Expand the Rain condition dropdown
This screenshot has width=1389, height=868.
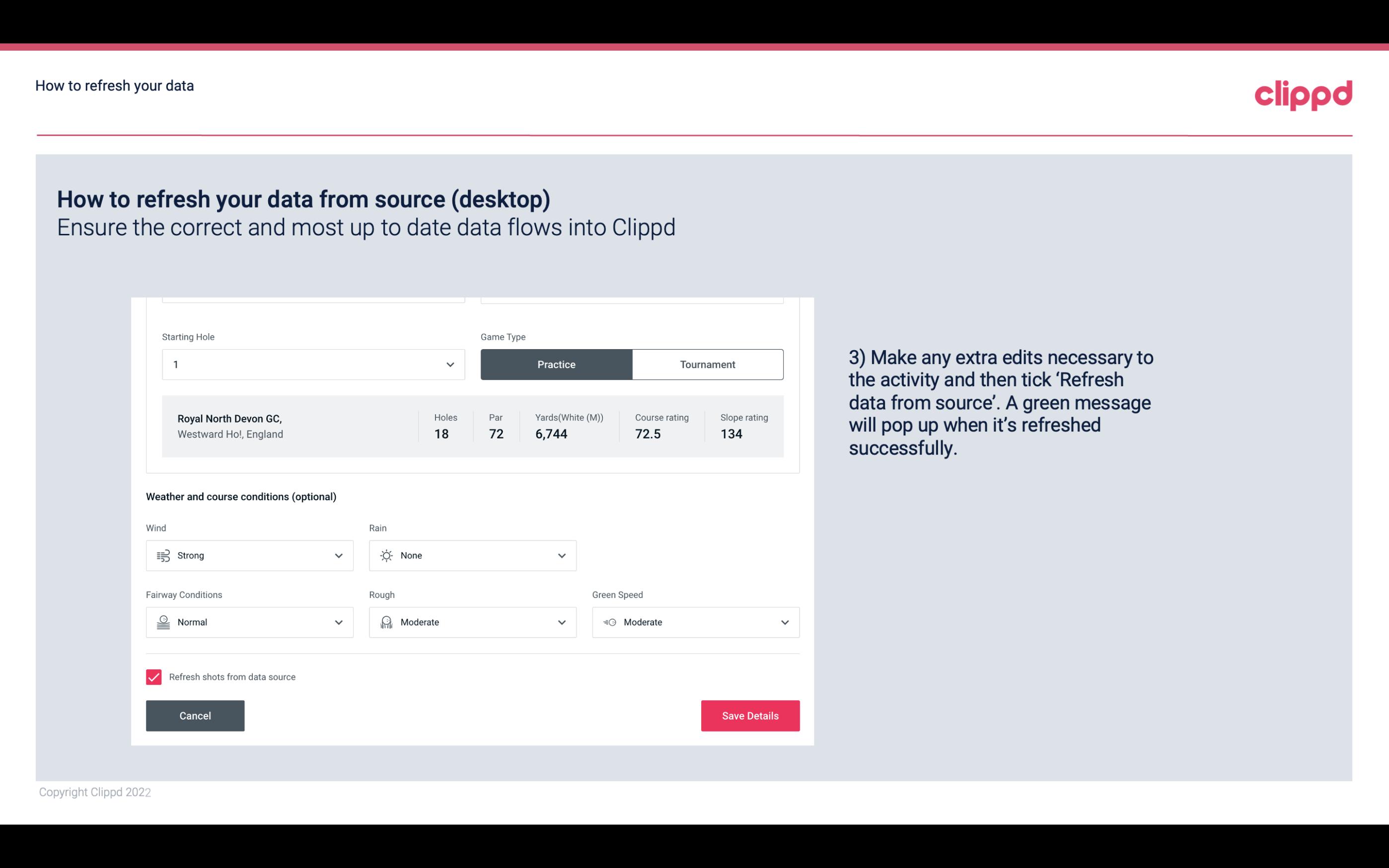[560, 555]
